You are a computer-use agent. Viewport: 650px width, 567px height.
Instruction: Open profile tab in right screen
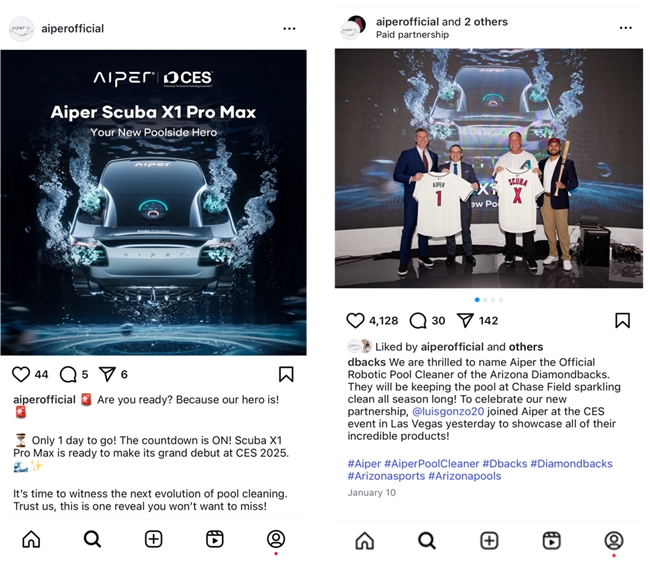[x=614, y=540]
